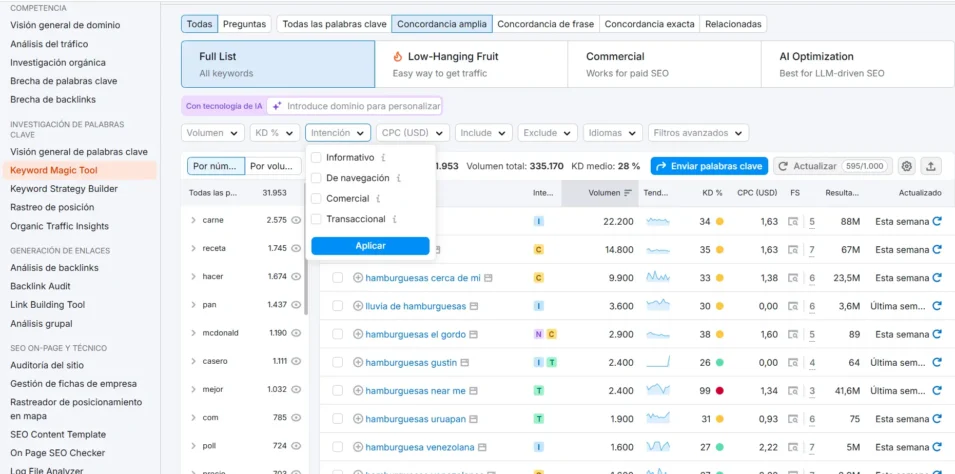Check the De navegación intent option
955x474 pixels.
316,179
